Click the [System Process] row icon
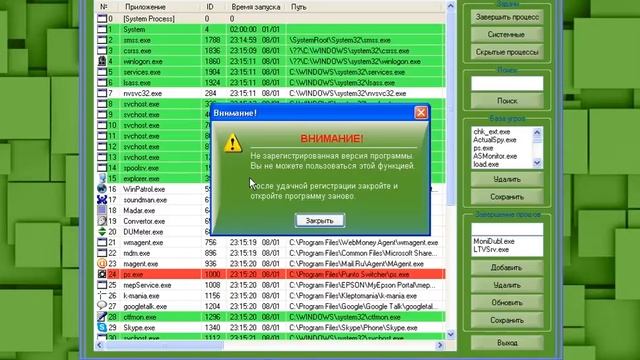This screenshot has width=640, height=360. [102, 18]
